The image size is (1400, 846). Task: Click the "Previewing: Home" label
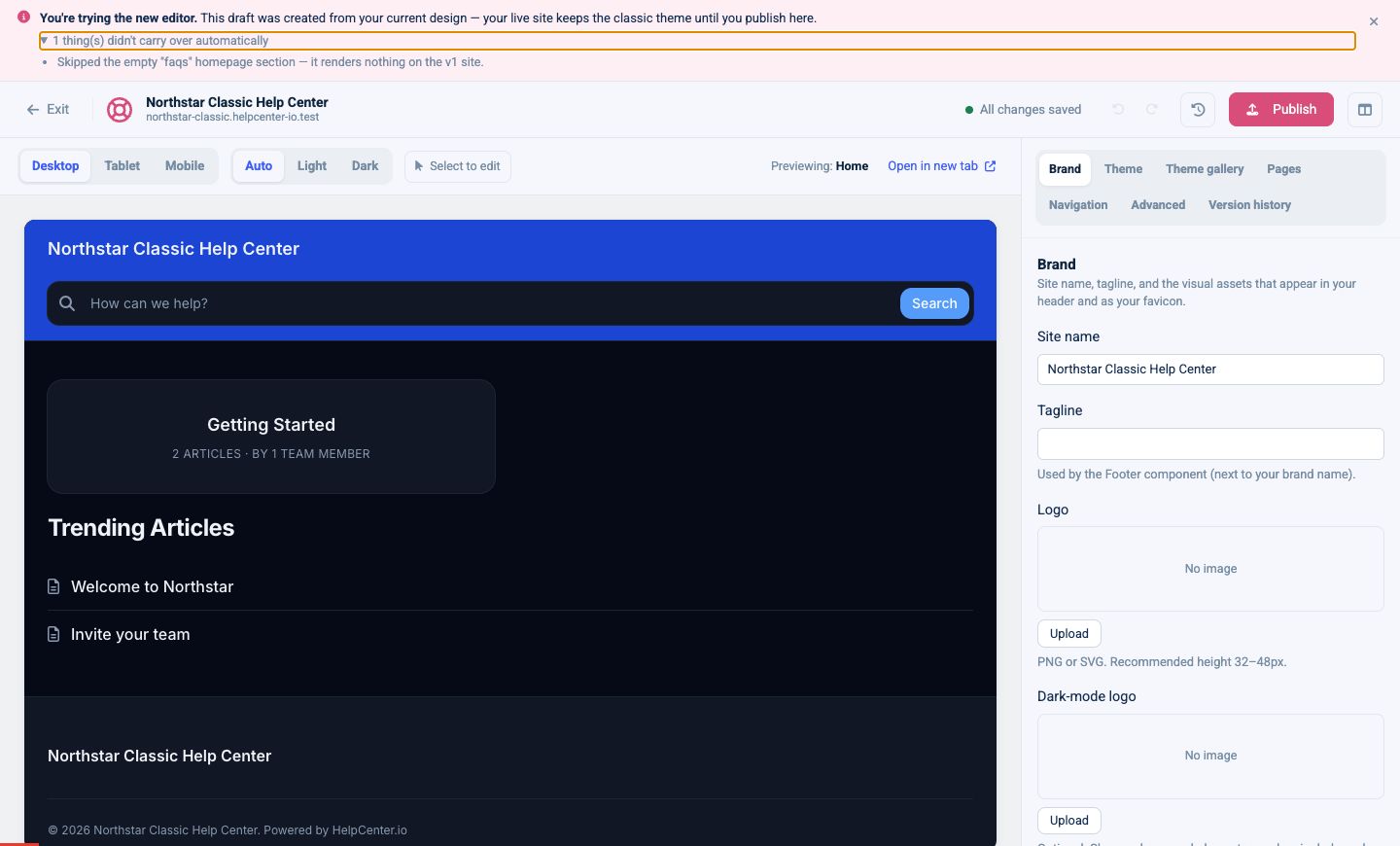pos(820,166)
